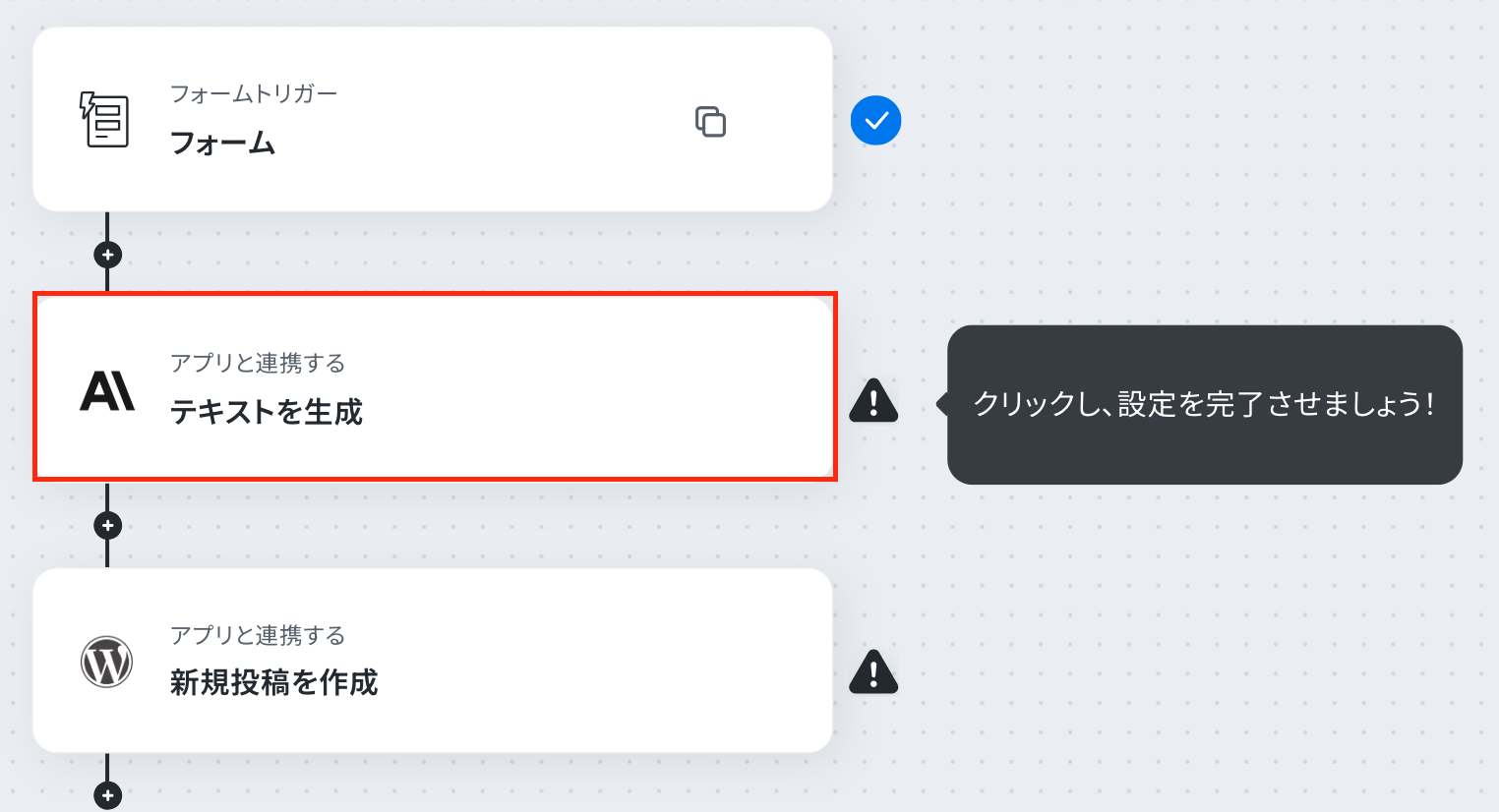Open the テキストを生成 step title
1499x812 pixels.
coord(267,412)
